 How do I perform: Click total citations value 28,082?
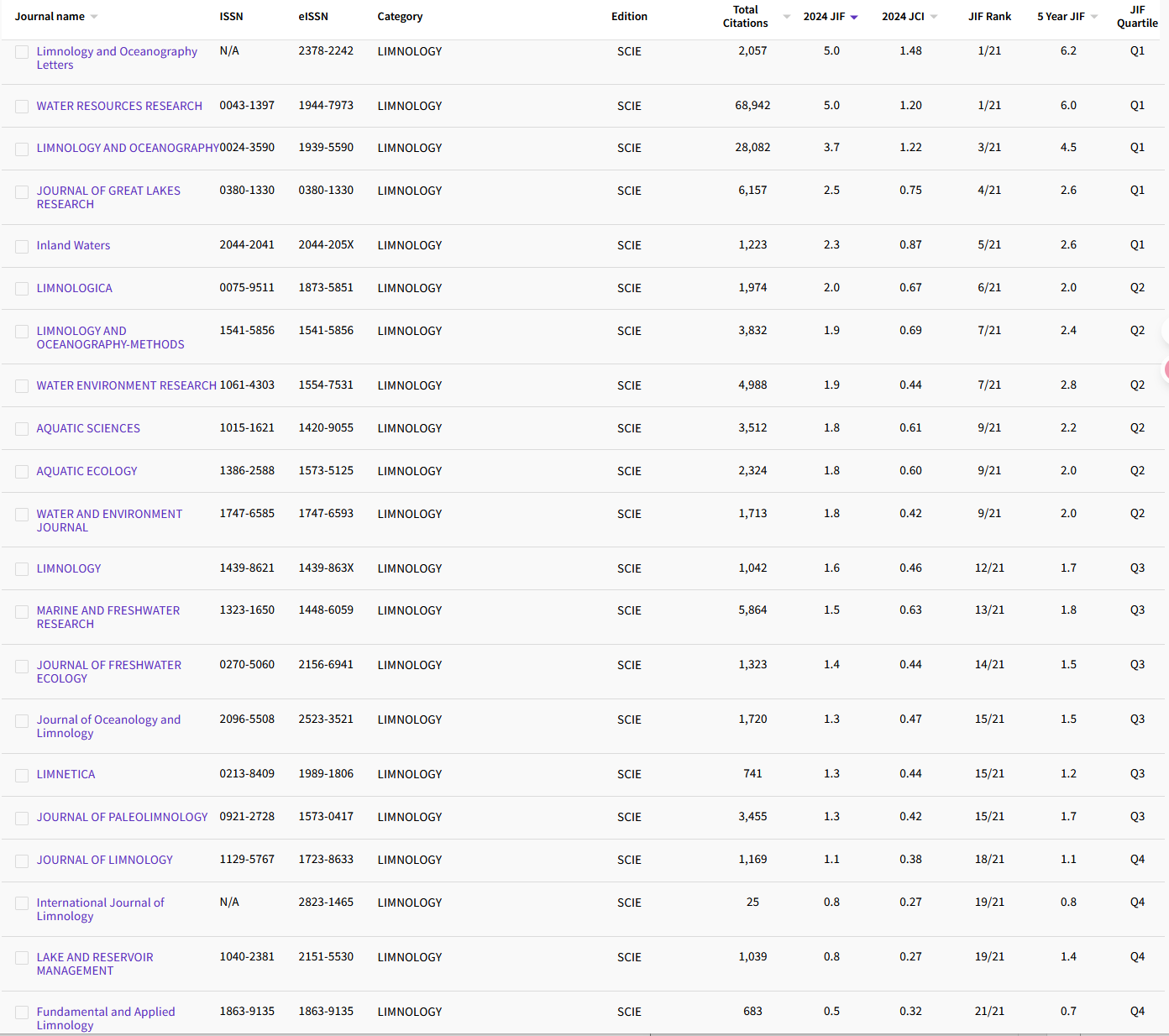tap(752, 148)
